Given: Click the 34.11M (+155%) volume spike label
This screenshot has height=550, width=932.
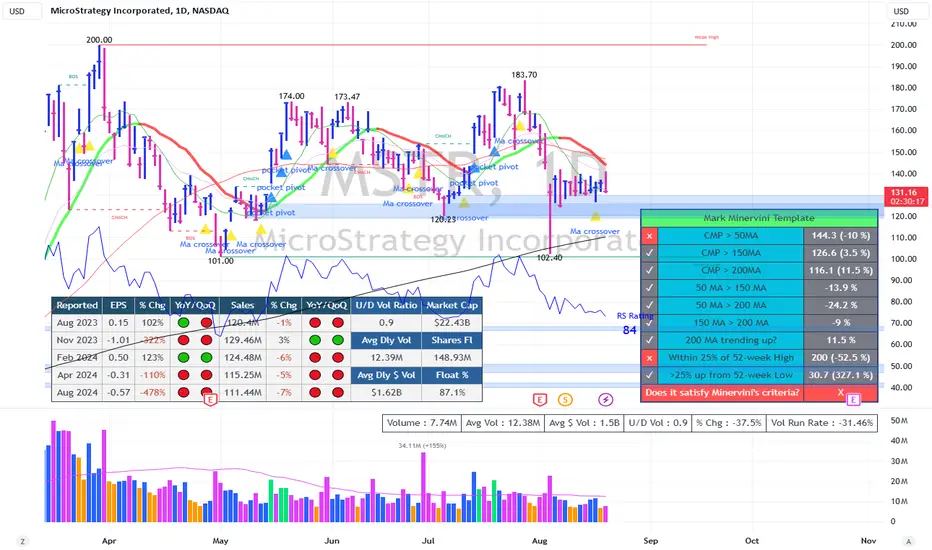Looking at the screenshot, I should tap(422, 445).
